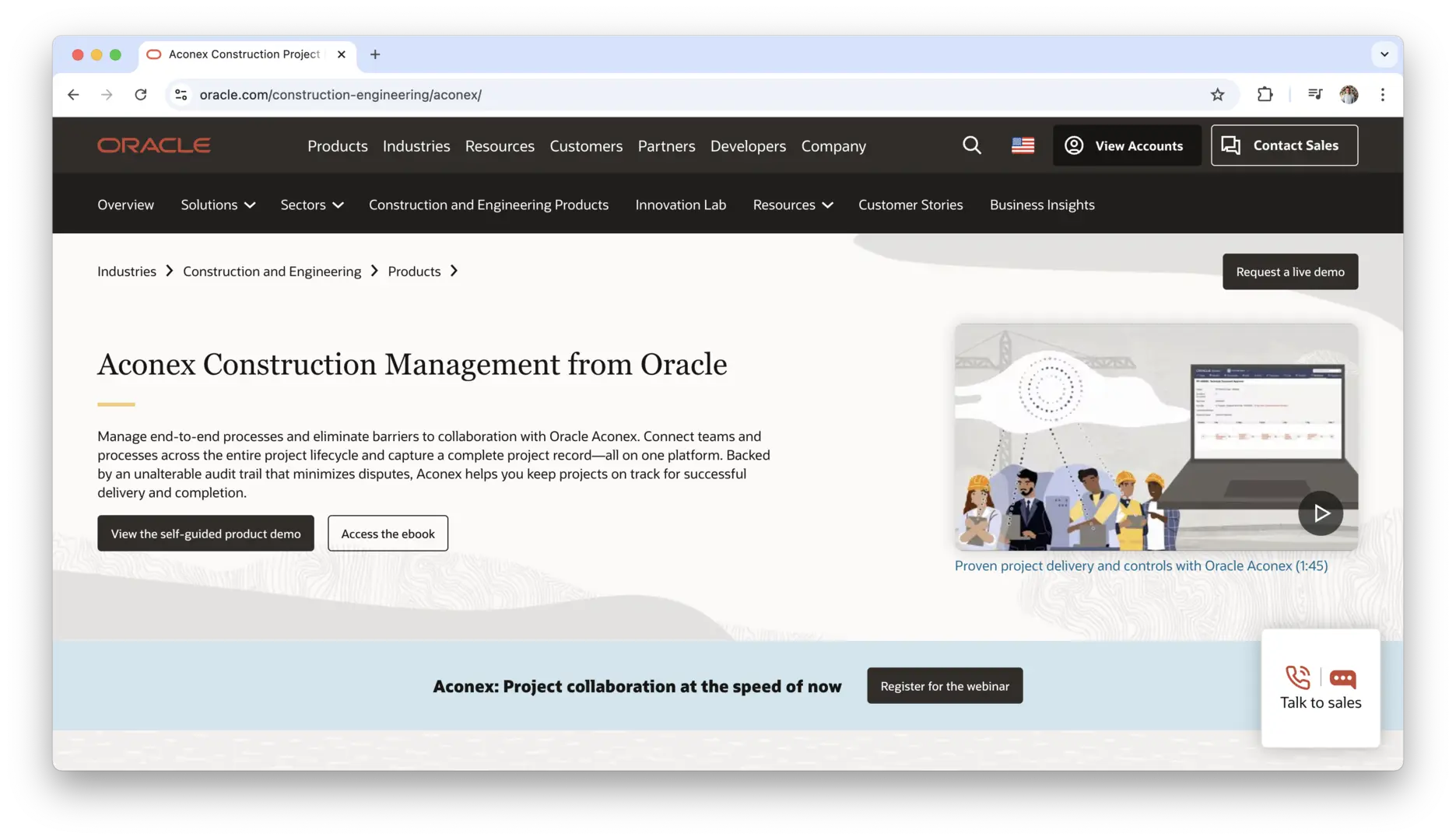This screenshot has height=840, width=1456.
Task: Go to the Overview section
Action: (125, 205)
